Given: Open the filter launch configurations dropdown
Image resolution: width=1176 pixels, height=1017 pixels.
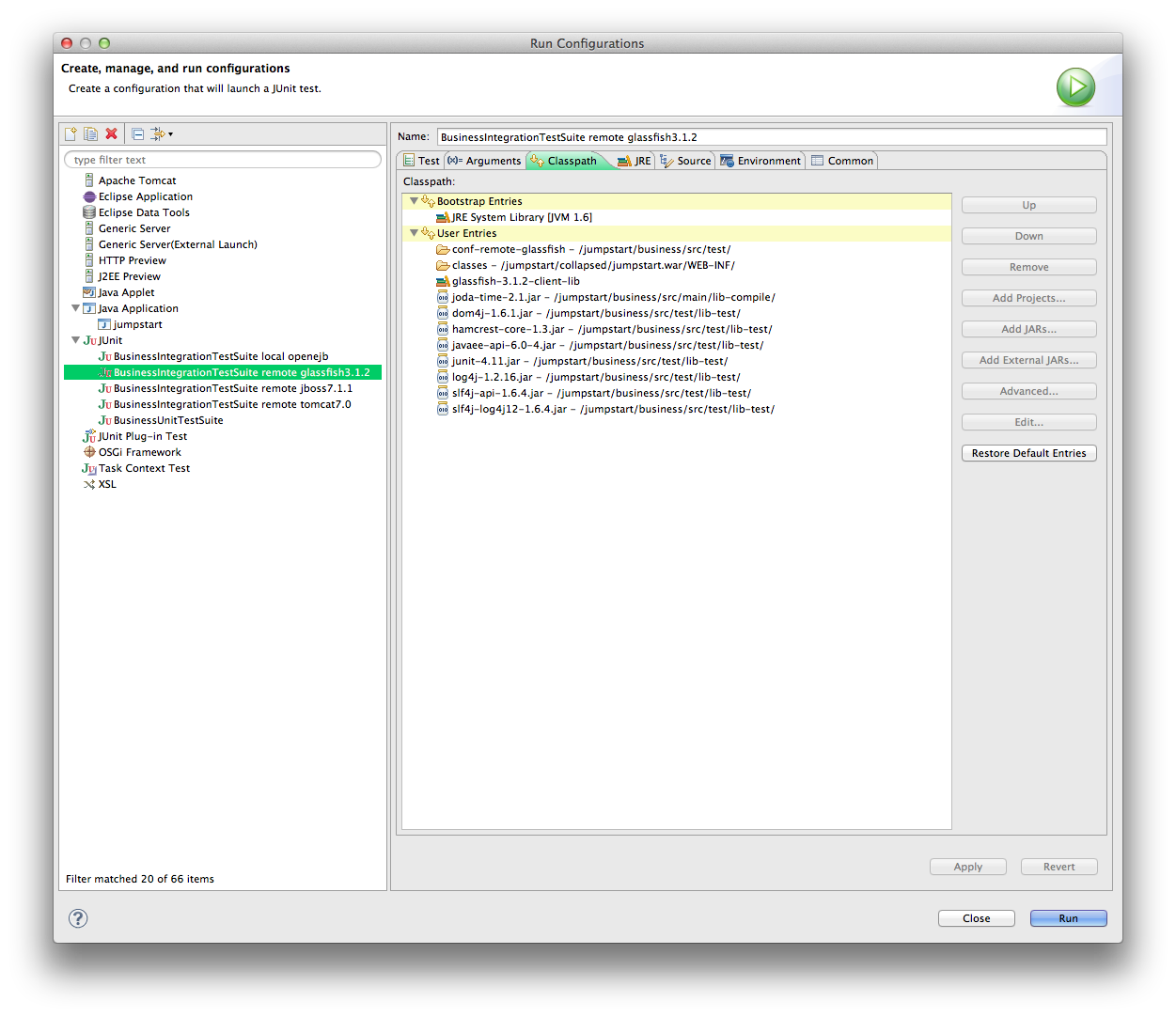Looking at the screenshot, I should (162, 133).
